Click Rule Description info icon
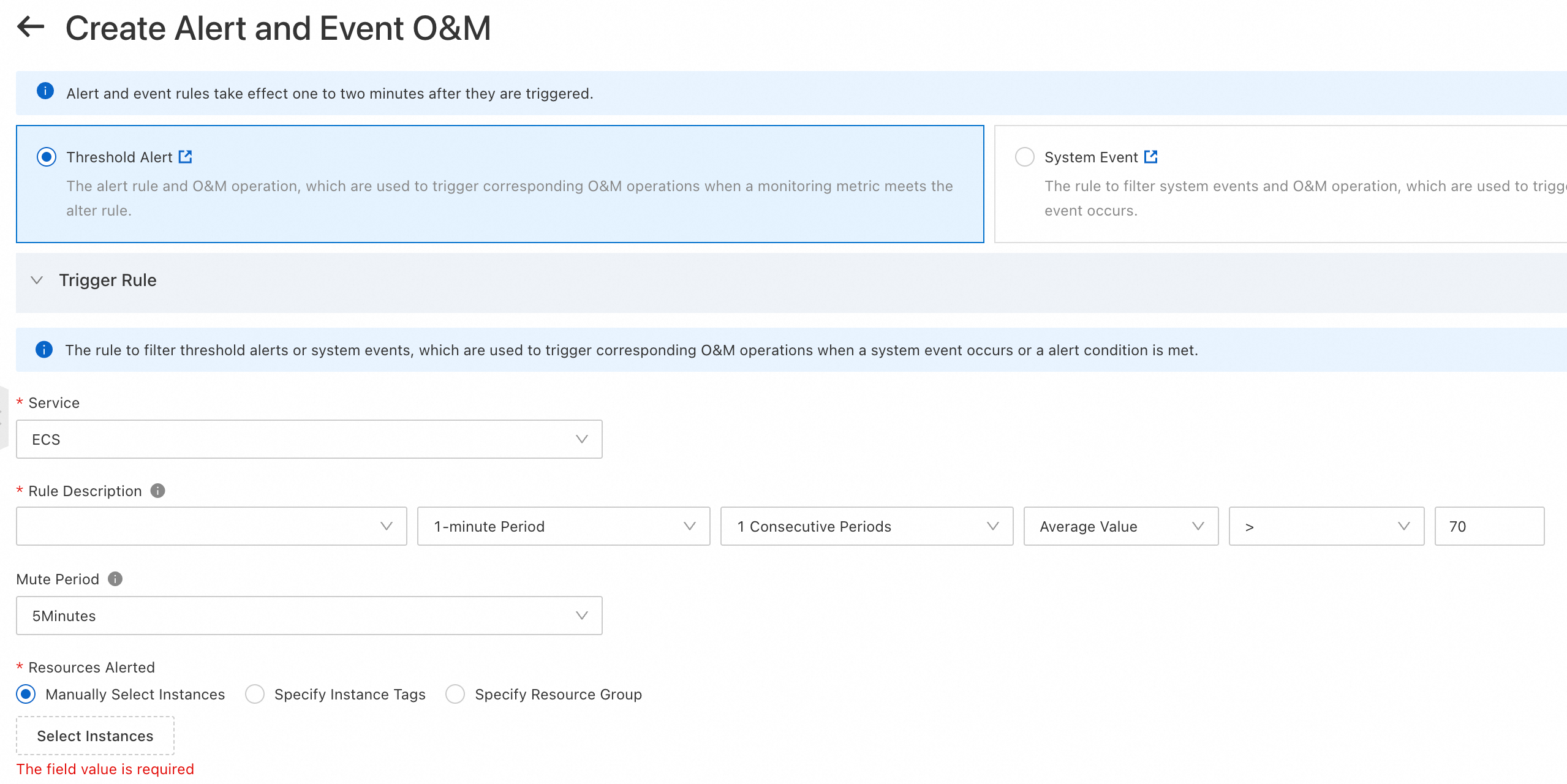Screen dimensions: 1567x784 click(x=157, y=491)
